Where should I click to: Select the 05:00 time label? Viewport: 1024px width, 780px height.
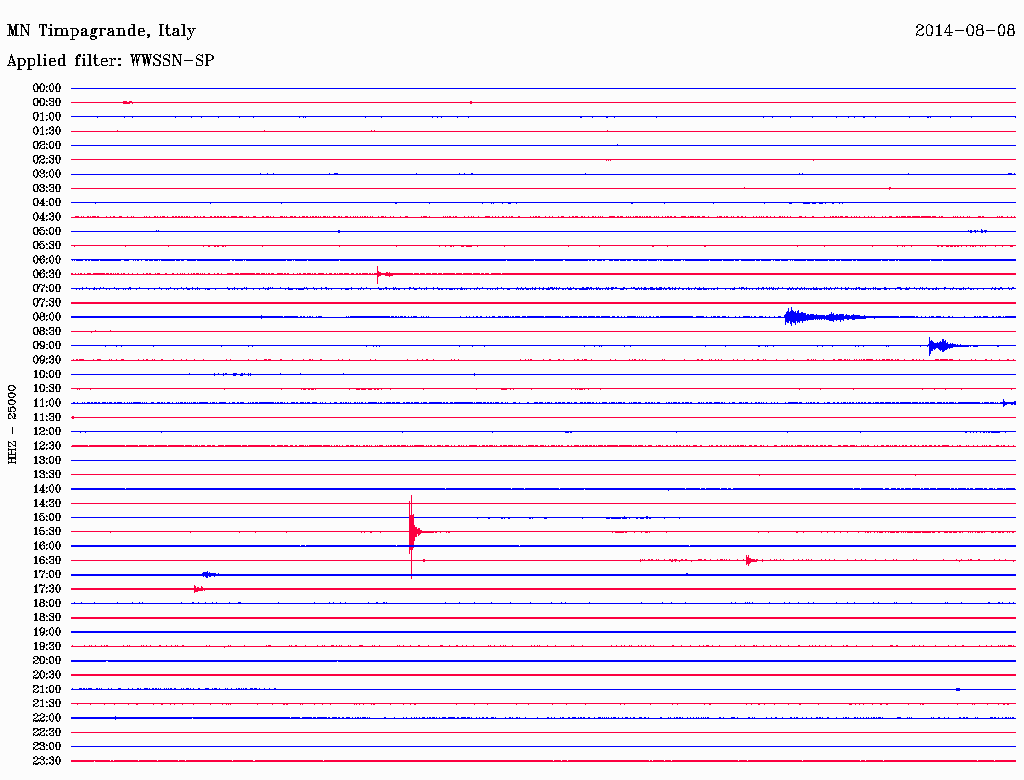(x=47, y=231)
